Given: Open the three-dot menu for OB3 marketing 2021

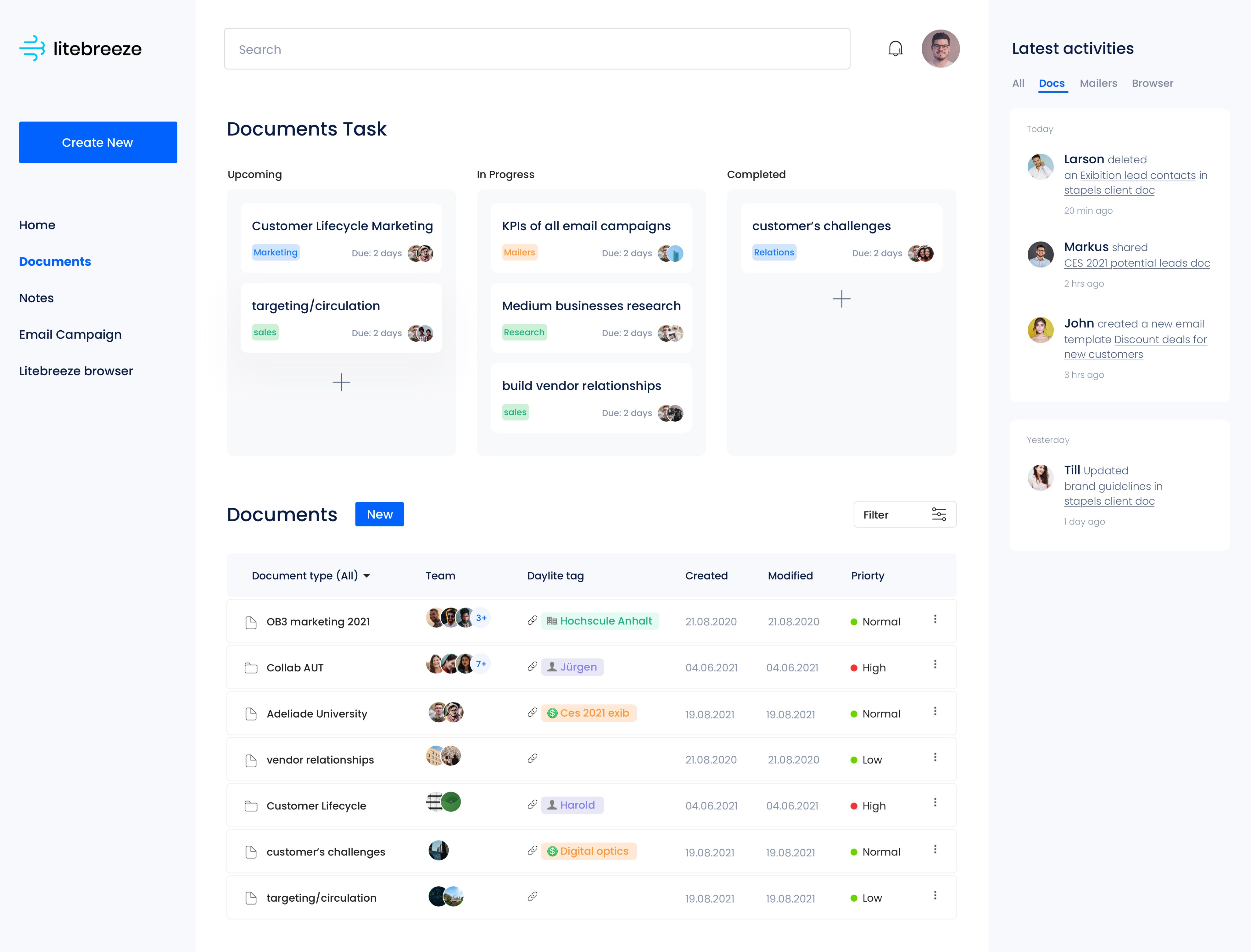Looking at the screenshot, I should coord(935,619).
